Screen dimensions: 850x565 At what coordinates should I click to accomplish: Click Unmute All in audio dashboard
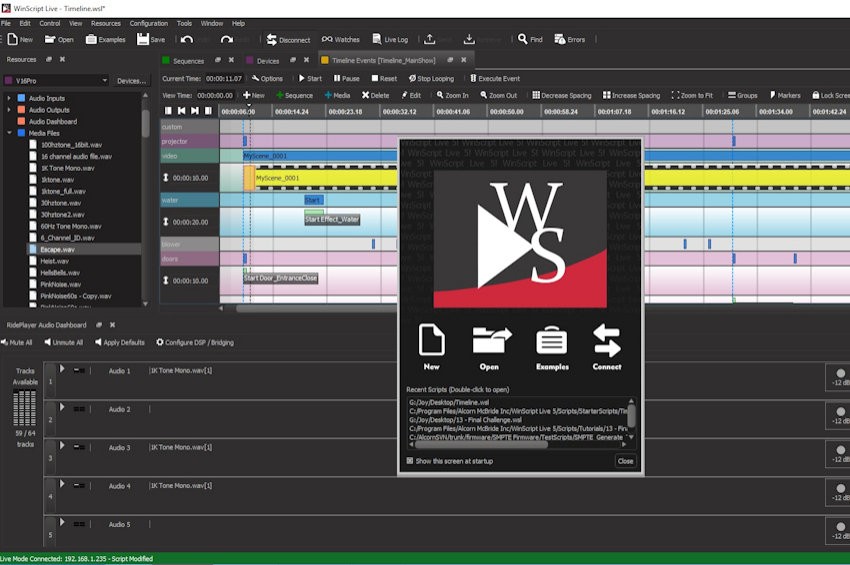coord(64,342)
